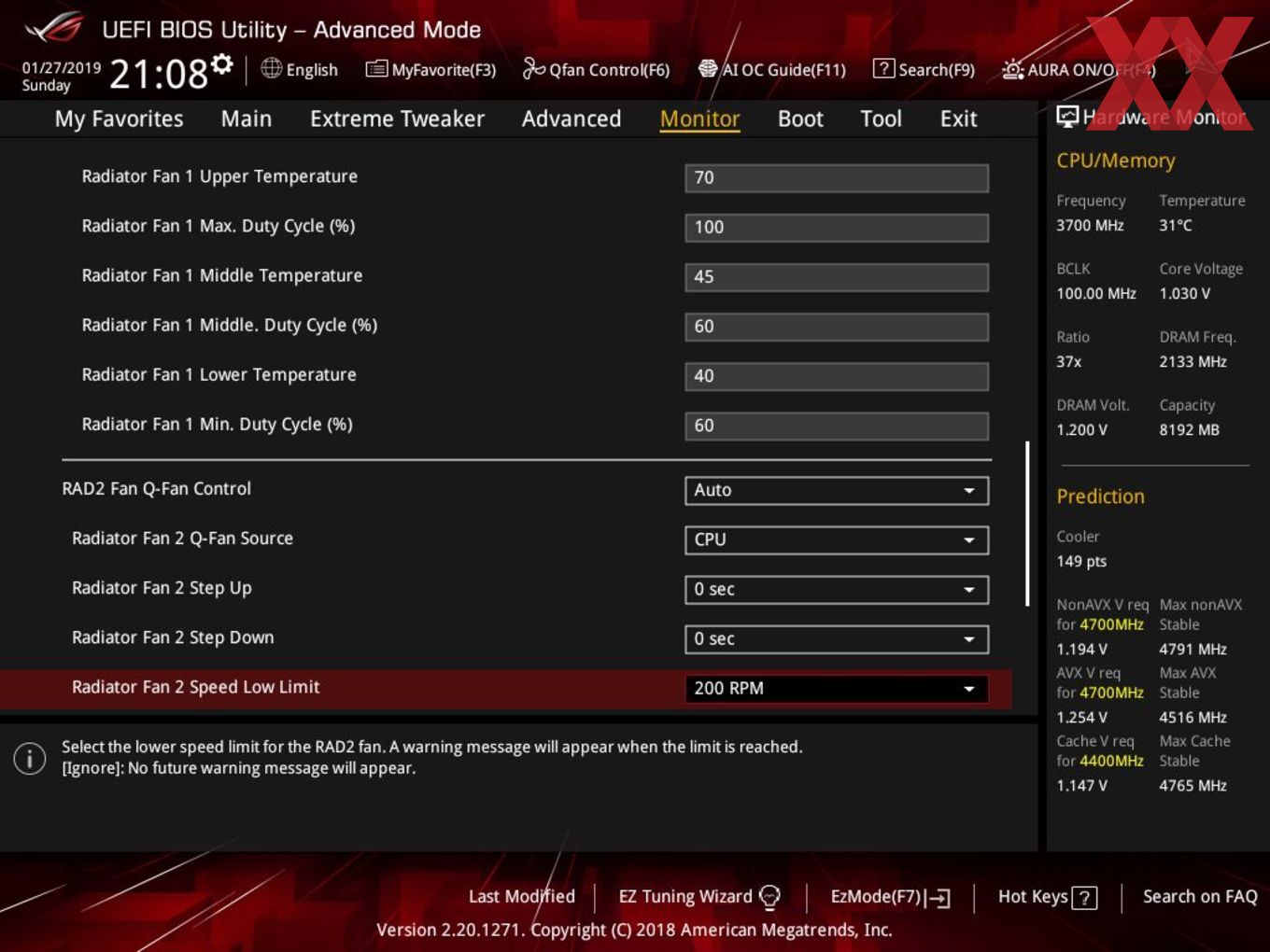
Task: Click Radiator Fan 1 Middle Temperature field
Action: coord(837,277)
